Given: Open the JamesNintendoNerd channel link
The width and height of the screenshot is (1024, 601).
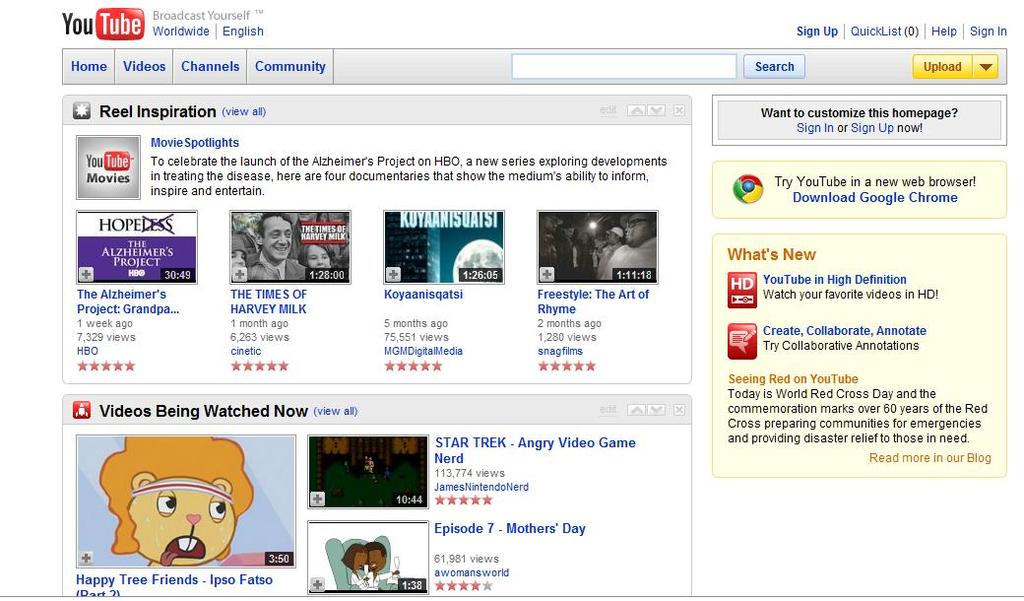Looking at the screenshot, I should coord(481,487).
